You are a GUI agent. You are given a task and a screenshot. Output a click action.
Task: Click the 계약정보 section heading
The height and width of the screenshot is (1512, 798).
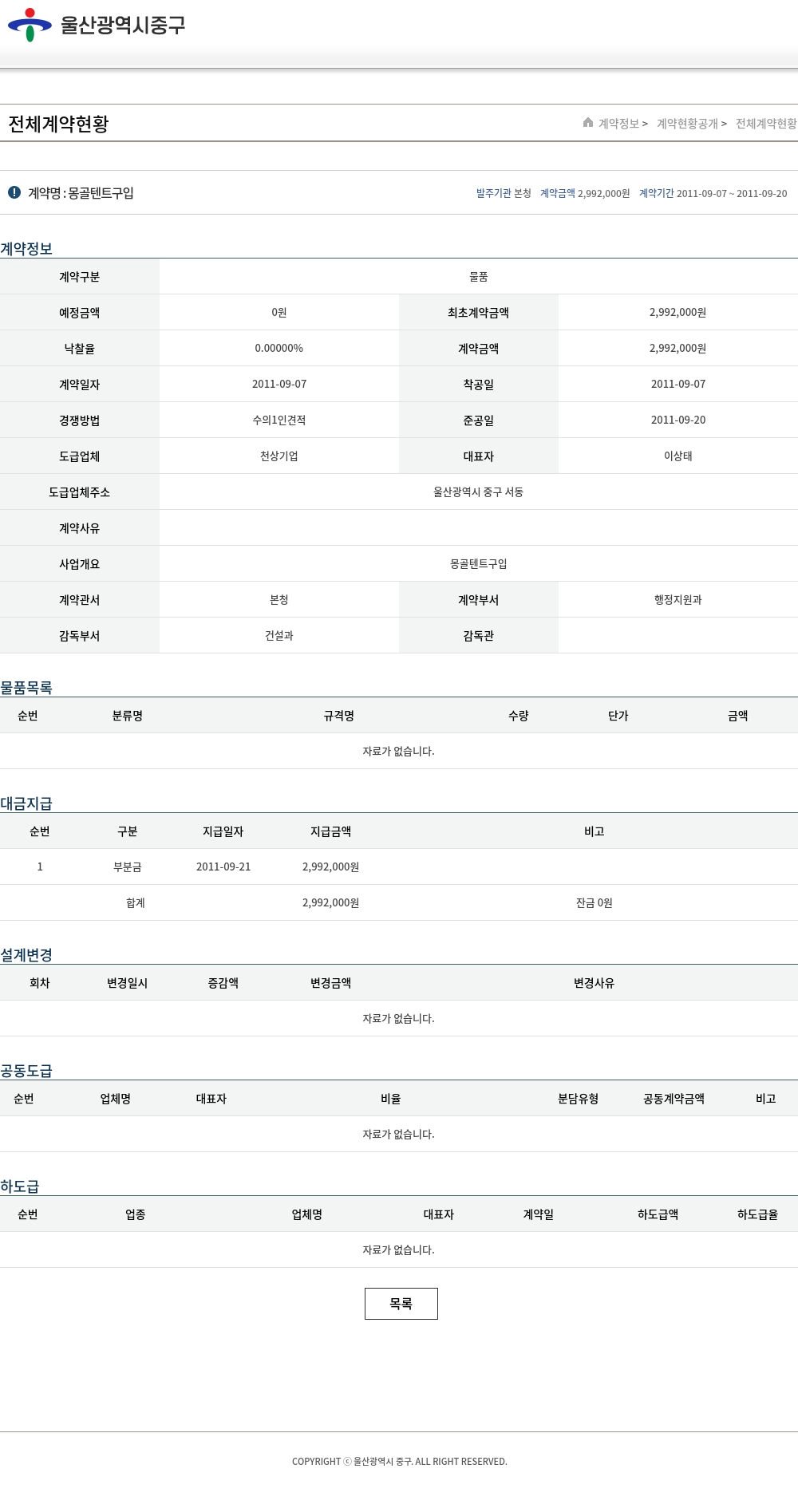(26, 248)
